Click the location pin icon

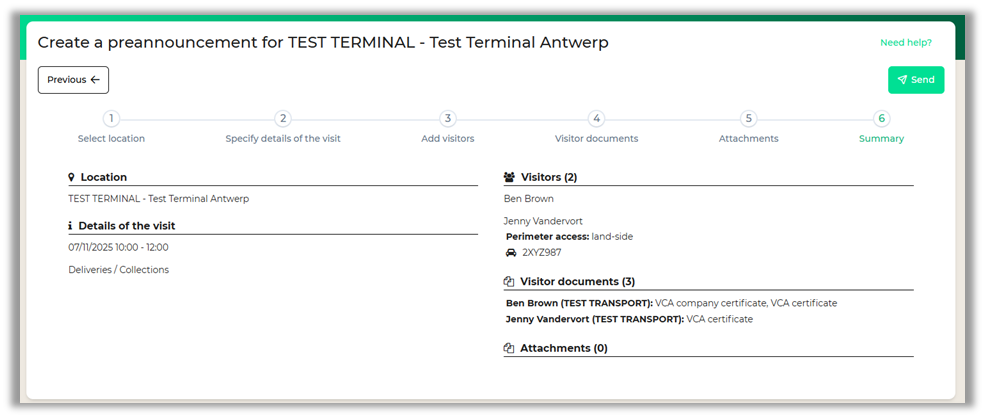pos(71,177)
